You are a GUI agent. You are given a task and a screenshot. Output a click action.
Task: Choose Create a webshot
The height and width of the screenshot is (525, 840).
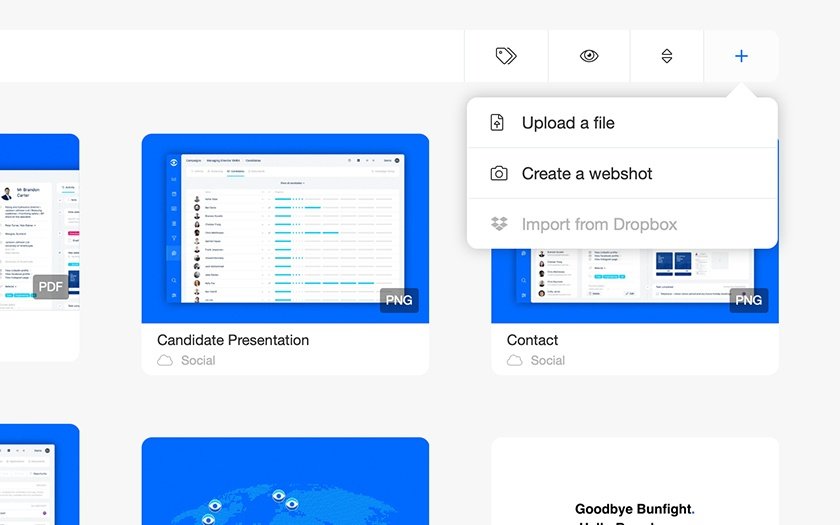click(622, 174)
